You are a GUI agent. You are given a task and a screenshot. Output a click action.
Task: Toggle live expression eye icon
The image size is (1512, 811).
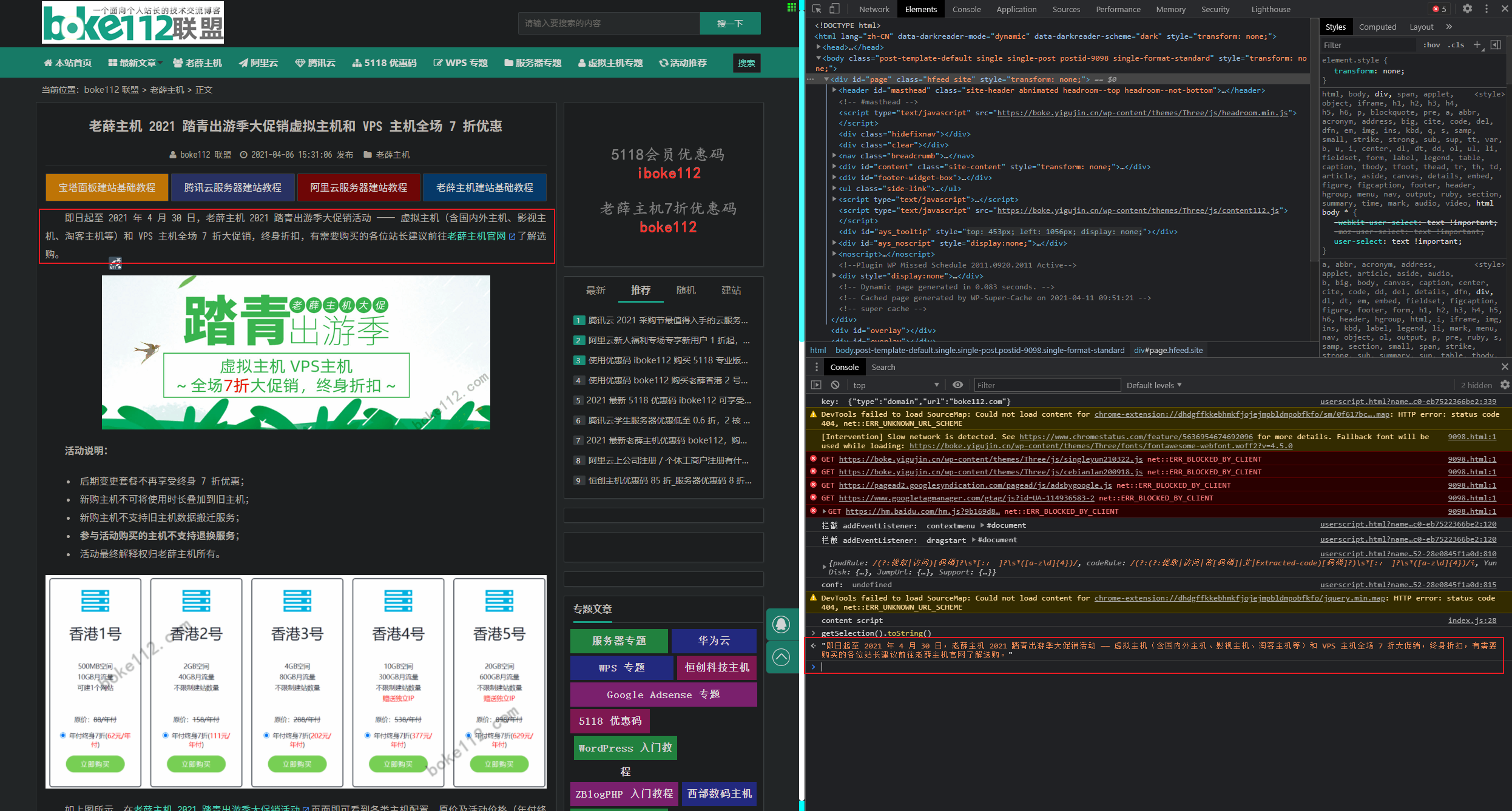tap(957, 385)
